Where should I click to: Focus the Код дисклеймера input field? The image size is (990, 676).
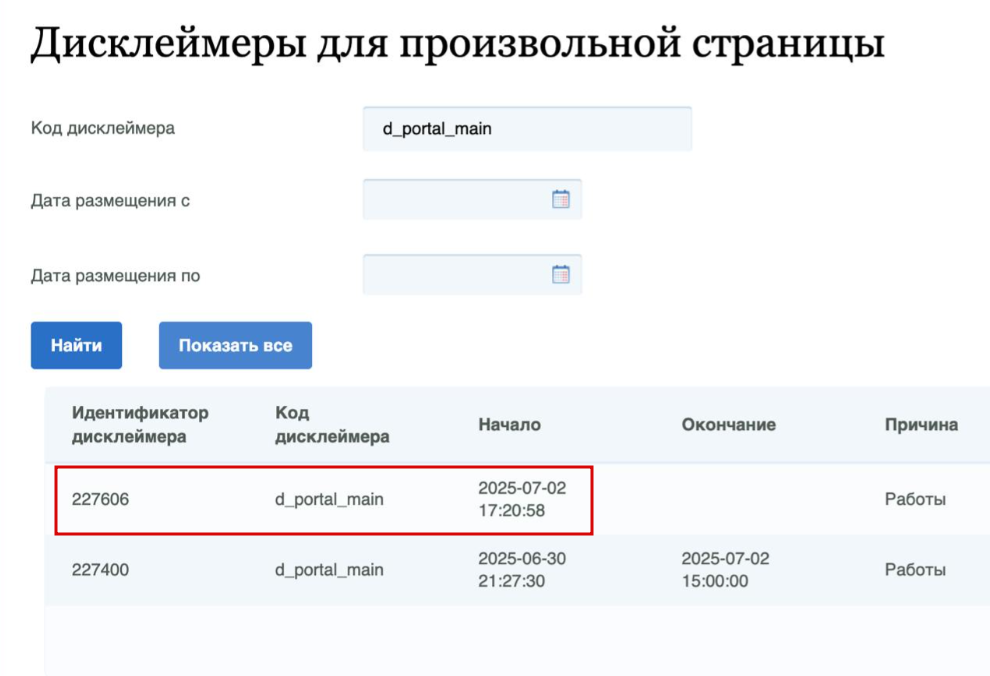point(527,129)
